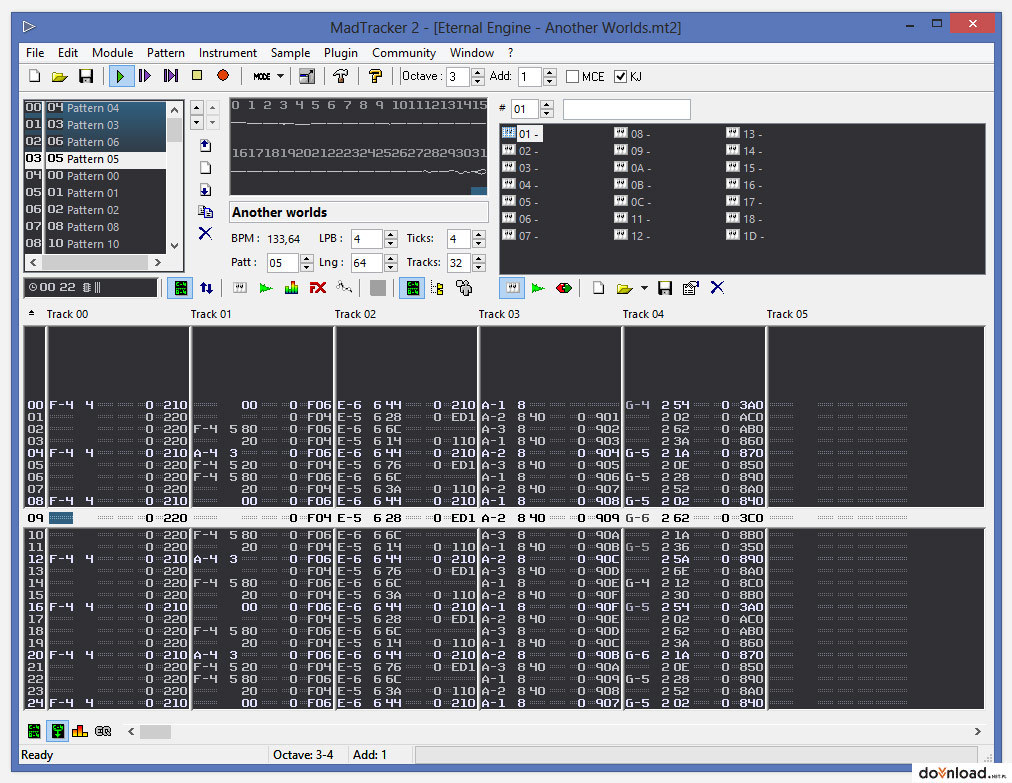Create a new module with the blank page icon
This screenshot has width=1012, height=783.
pos(35,76)
